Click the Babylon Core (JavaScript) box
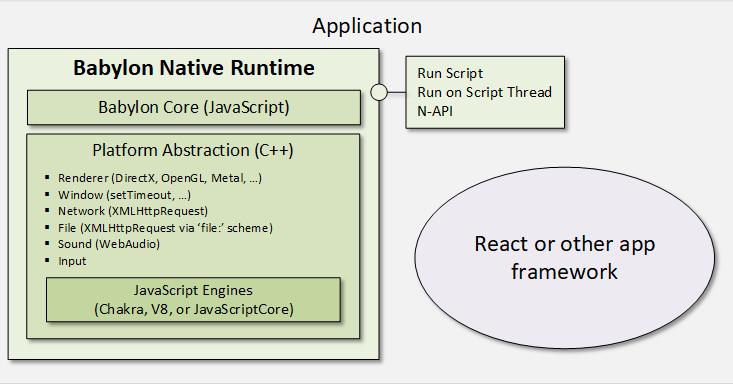 click(x=194, y=108)
